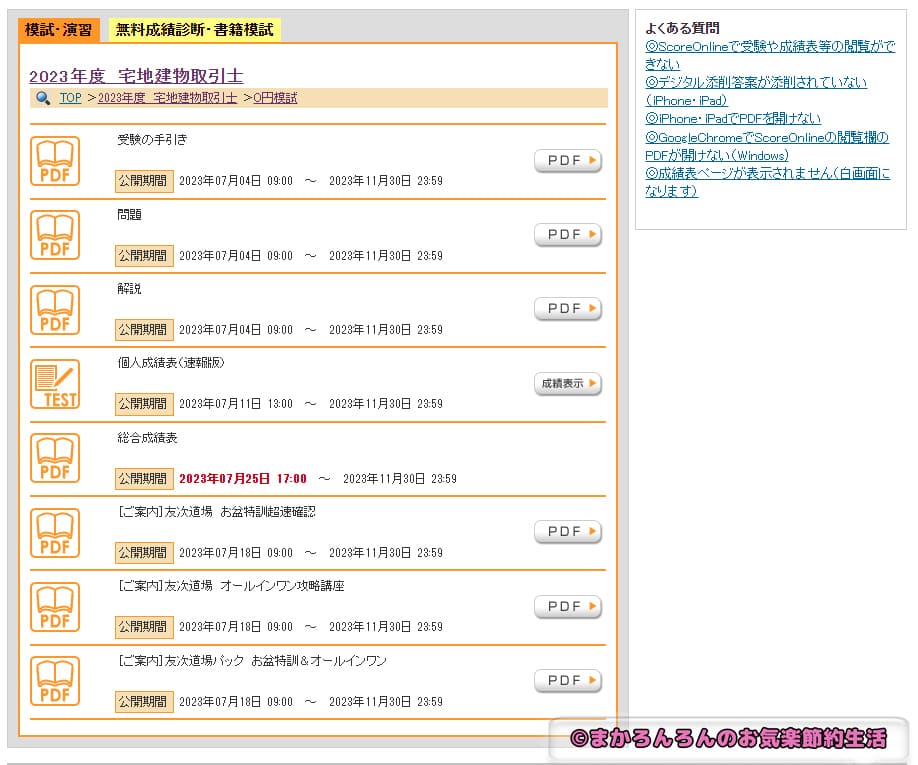
Task: Show results with the 成績表示 button
Action: coord(568,383)
